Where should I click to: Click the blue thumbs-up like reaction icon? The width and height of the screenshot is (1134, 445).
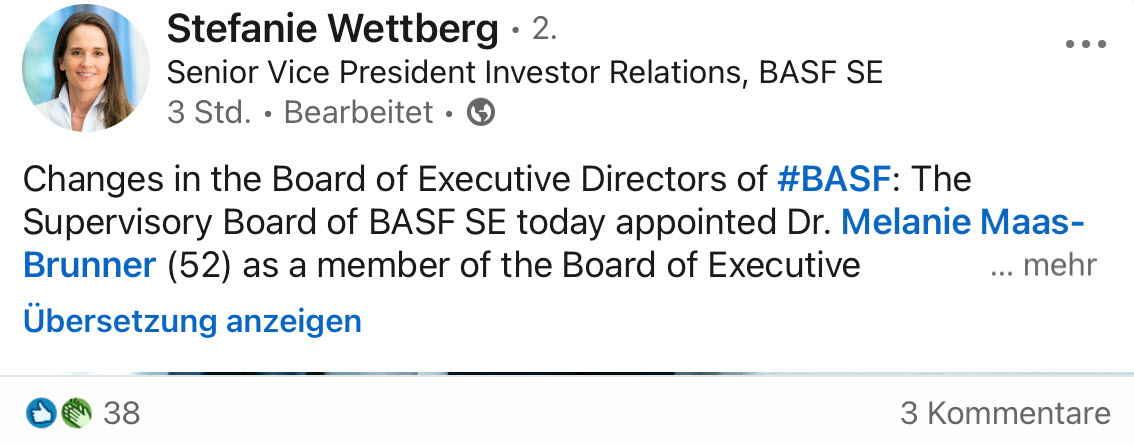tap(41, 412)
